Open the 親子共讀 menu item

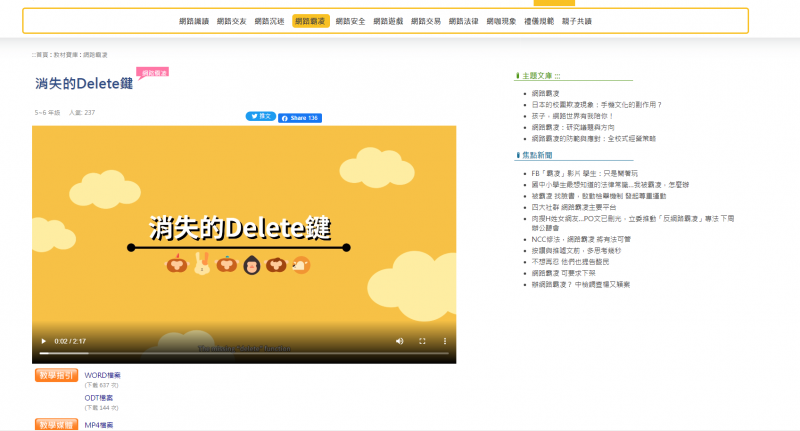pos(578,20)
